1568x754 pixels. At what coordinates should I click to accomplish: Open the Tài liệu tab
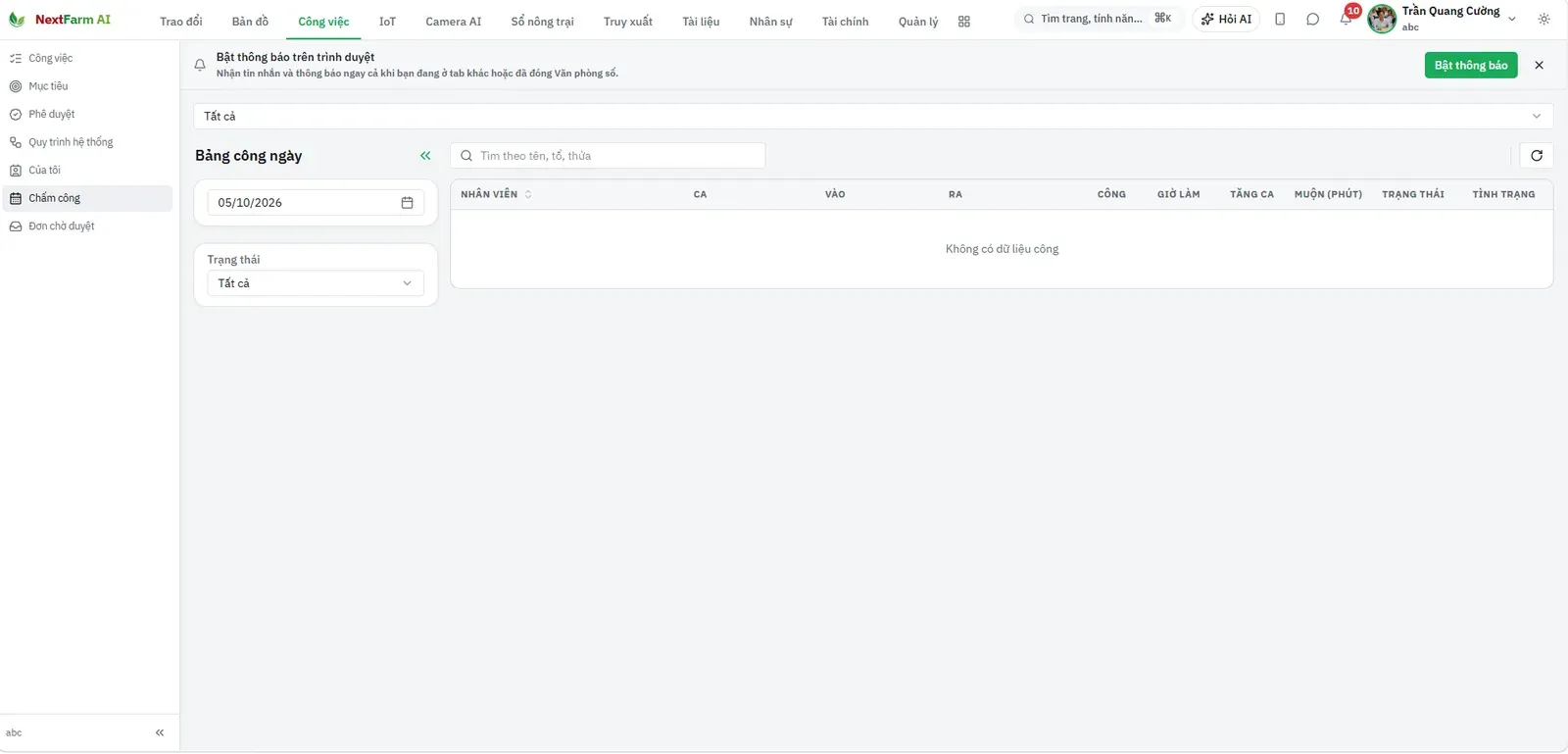[x=701, y=22]
